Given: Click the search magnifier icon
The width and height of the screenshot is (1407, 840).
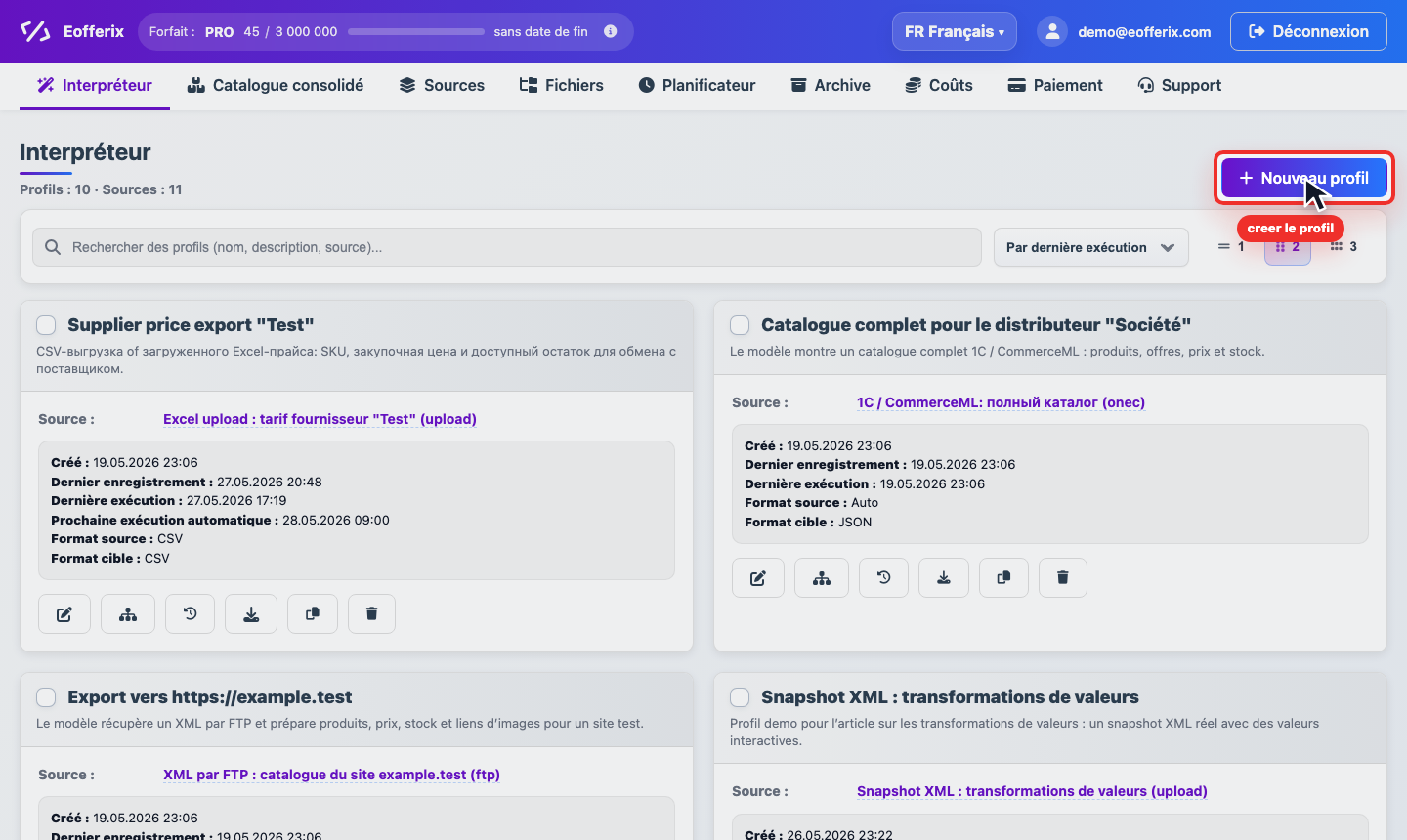Looking at the screenshot, I should point(53,247).
